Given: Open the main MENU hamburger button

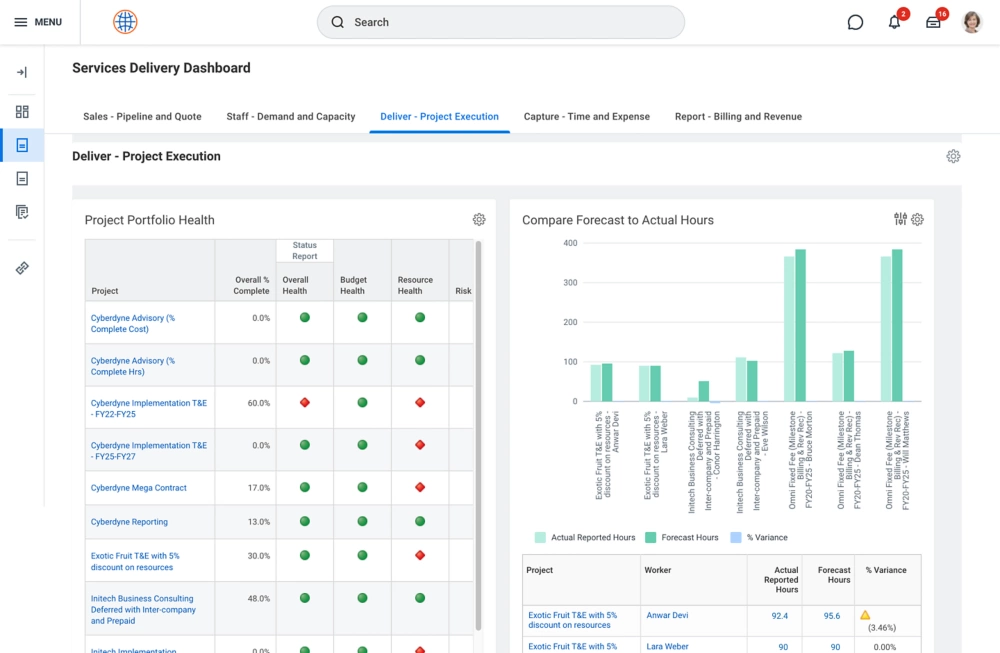Looking at the screenshot, I should coord(38,22).
